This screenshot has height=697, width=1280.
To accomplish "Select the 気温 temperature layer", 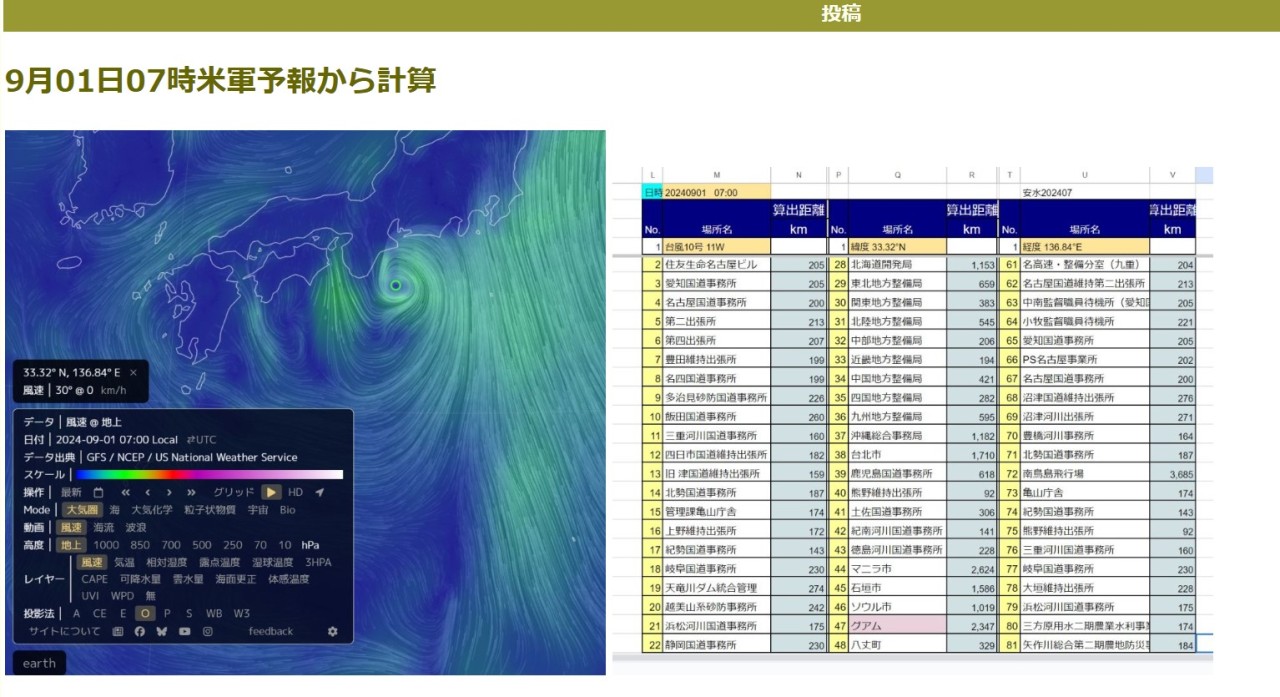I will coord(124,562).
